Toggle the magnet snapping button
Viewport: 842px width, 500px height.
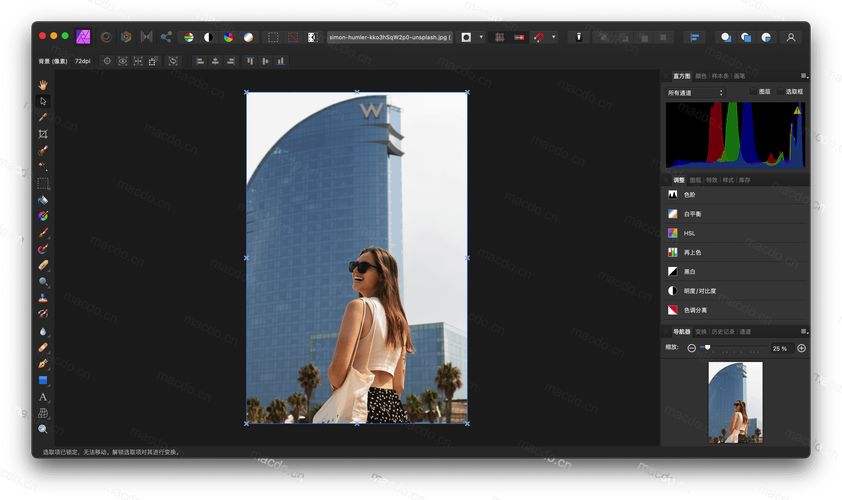[538, 37]
